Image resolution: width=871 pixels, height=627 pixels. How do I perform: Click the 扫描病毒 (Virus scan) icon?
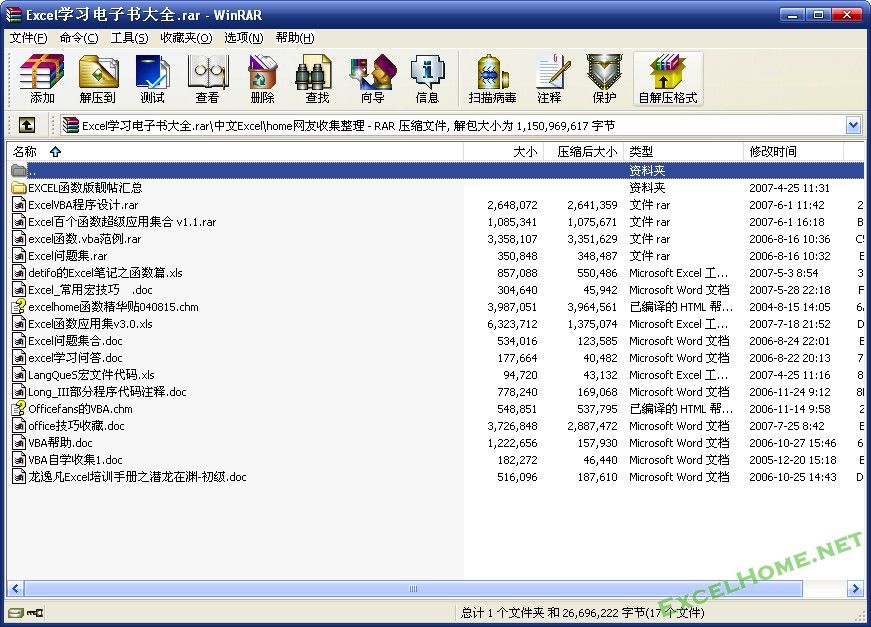coord(492,79)
